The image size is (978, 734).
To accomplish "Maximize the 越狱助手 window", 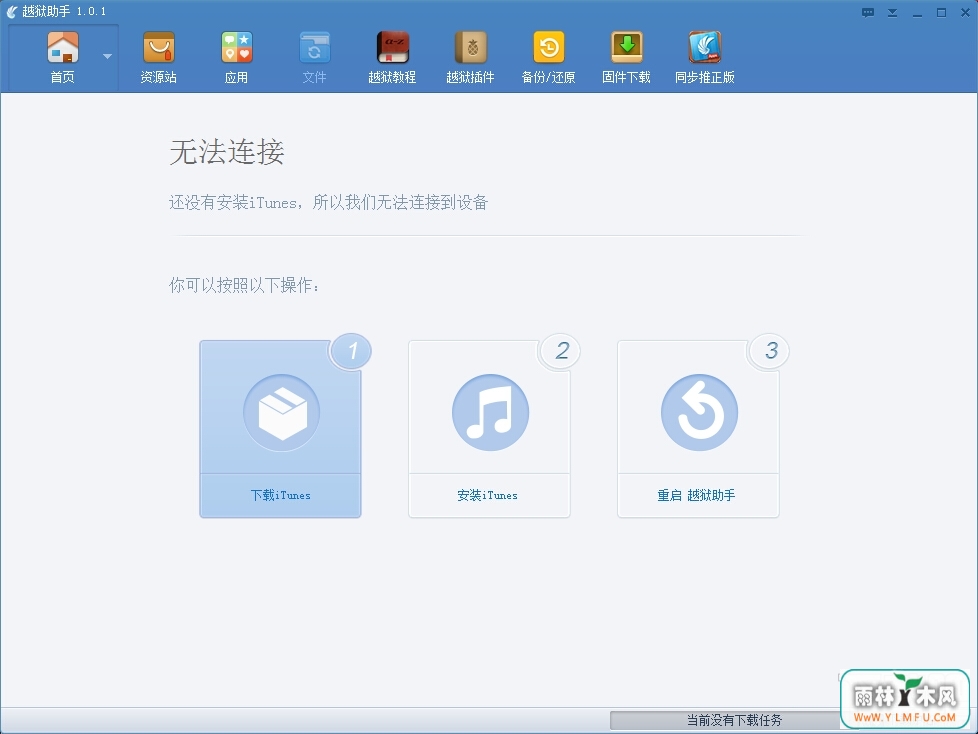I will click(941, 12).
